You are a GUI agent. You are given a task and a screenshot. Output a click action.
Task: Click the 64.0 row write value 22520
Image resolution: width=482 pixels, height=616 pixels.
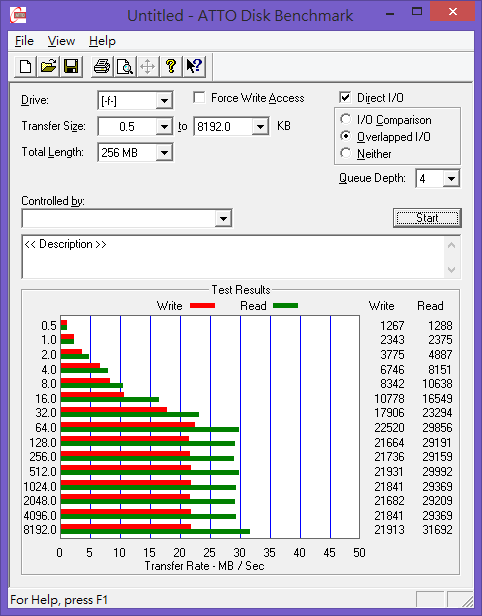click(389, 427)
